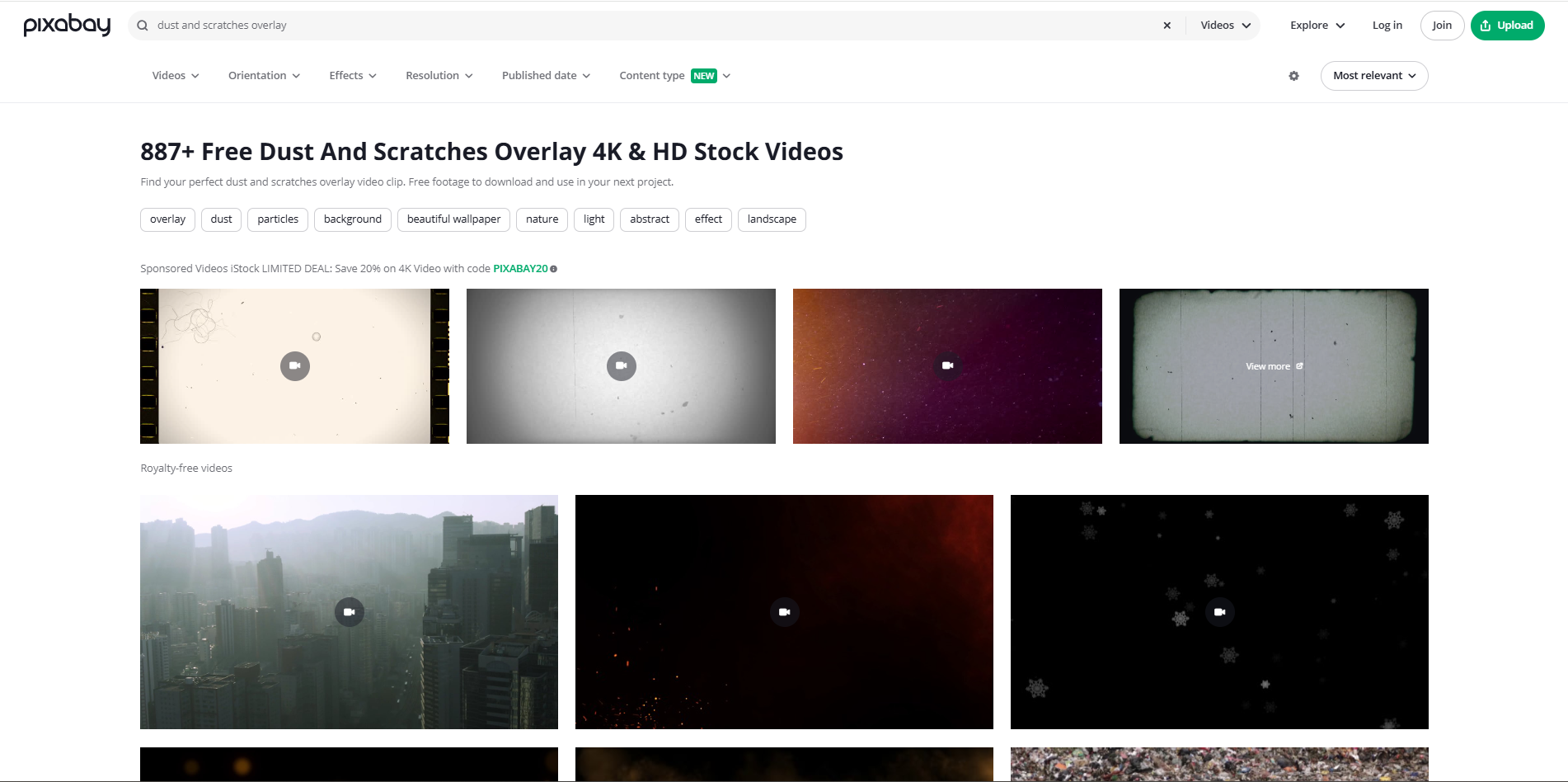Open the Orientation filter dropdown
This screenshot has width=1568, height=782.
click(263, 75)
